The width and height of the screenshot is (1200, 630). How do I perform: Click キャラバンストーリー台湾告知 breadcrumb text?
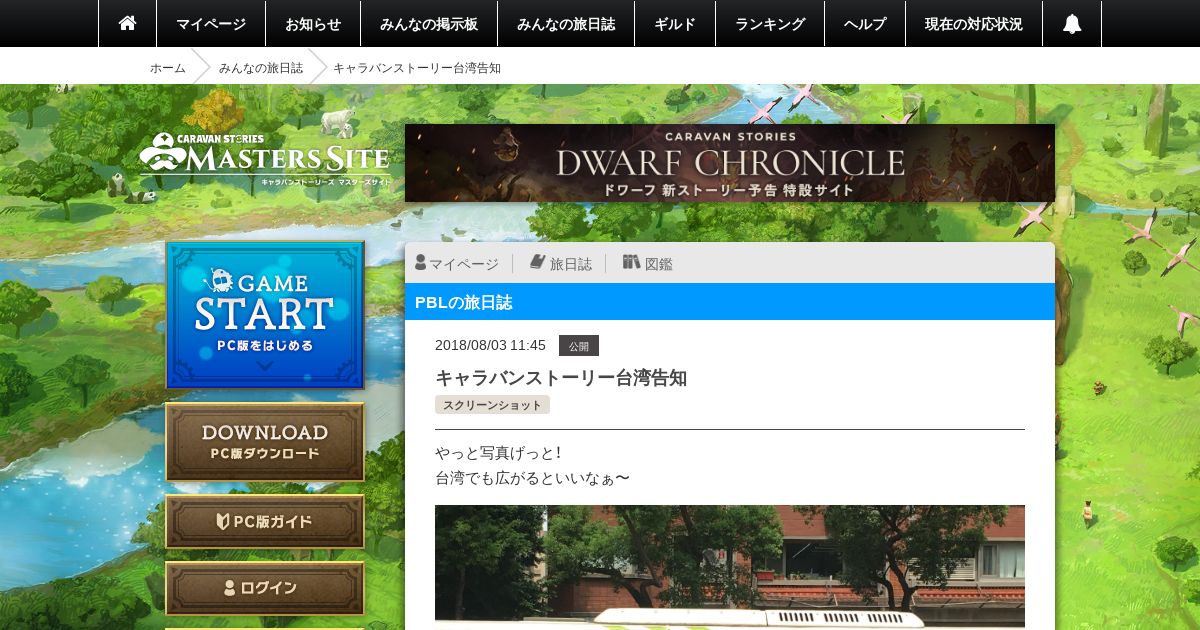417,68
